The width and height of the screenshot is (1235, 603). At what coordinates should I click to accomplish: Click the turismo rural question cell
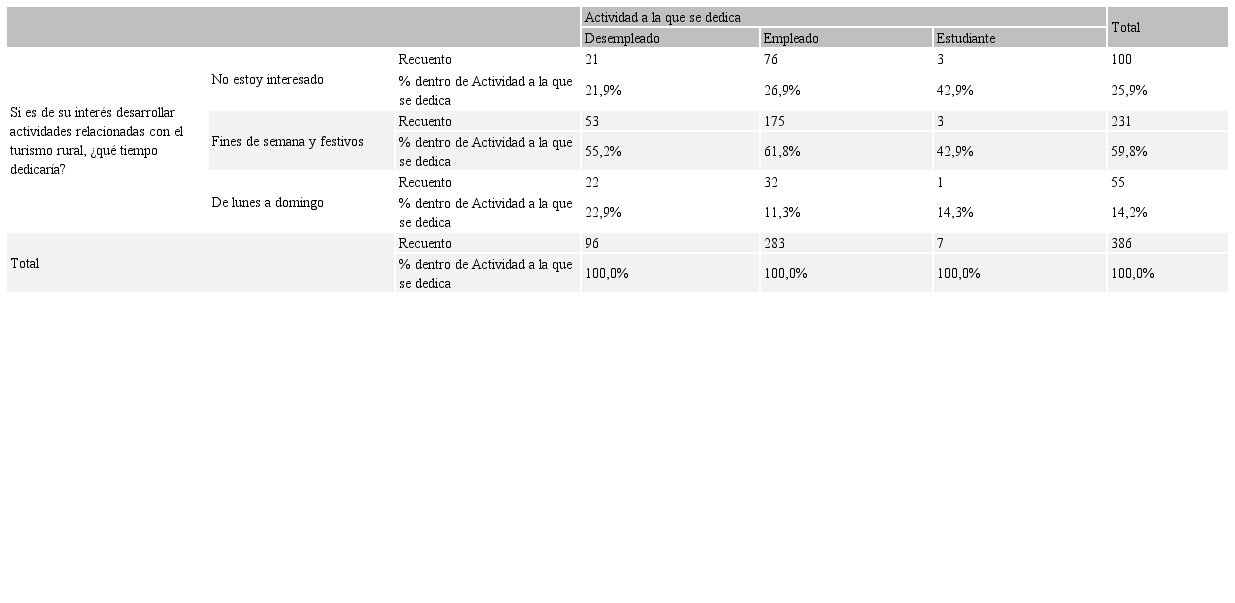click(97, 140)
